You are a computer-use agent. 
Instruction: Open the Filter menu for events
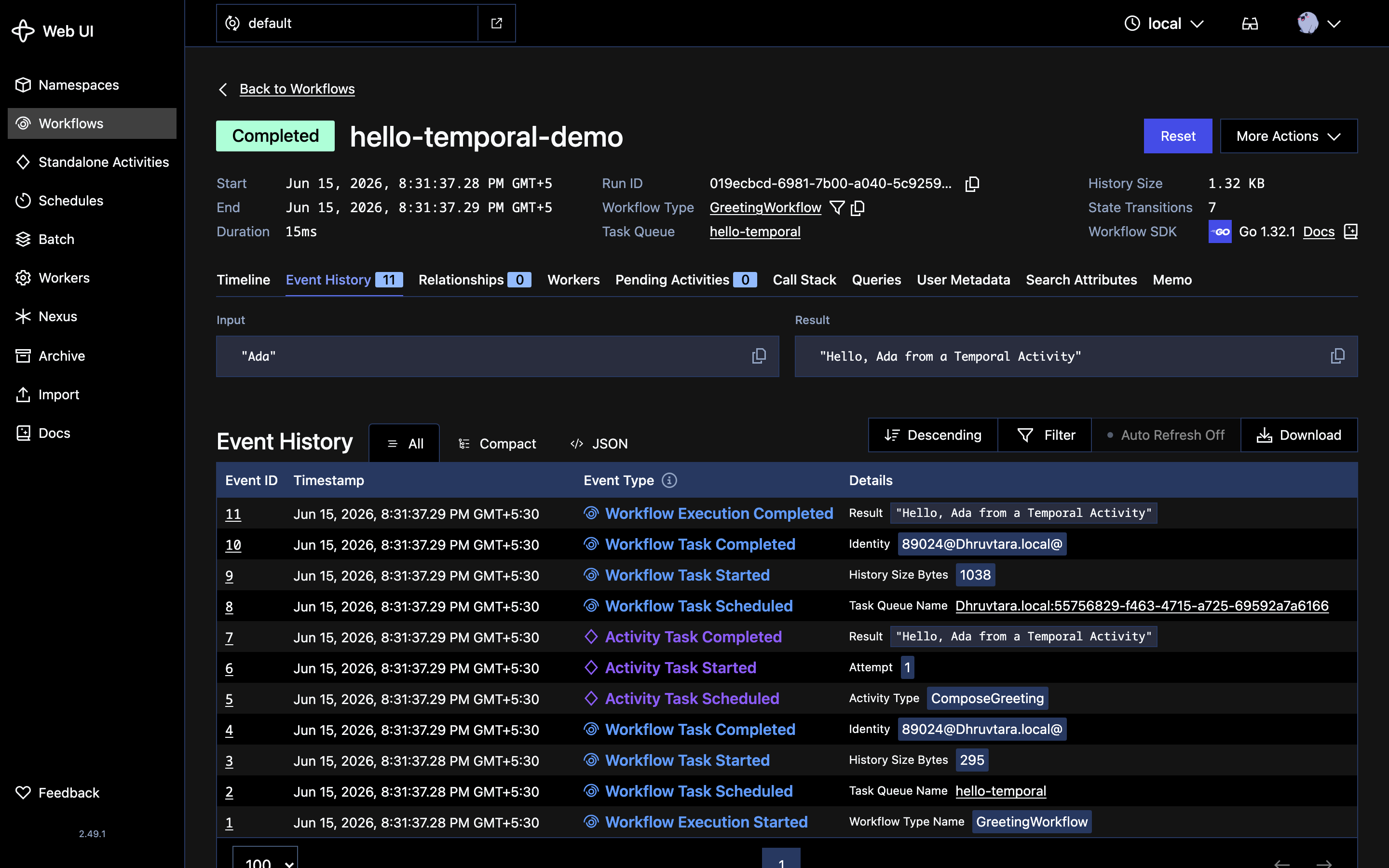[1045, 435]
